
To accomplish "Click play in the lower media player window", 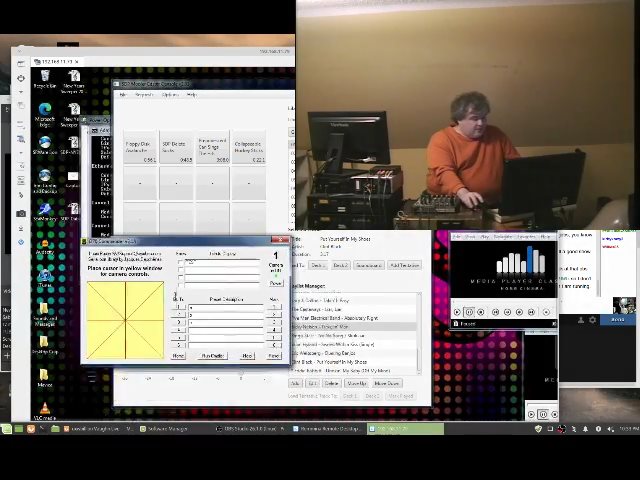I will (x=531, y=414).
